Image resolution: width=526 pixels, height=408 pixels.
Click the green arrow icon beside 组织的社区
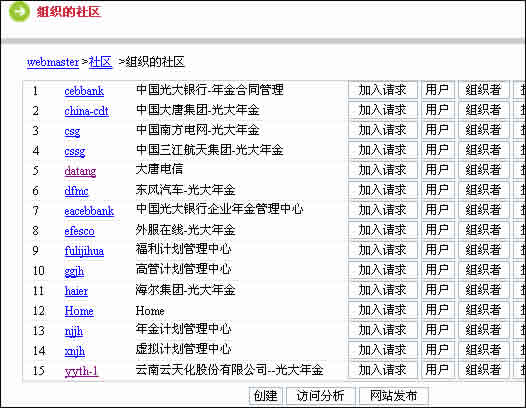[19, 11]
